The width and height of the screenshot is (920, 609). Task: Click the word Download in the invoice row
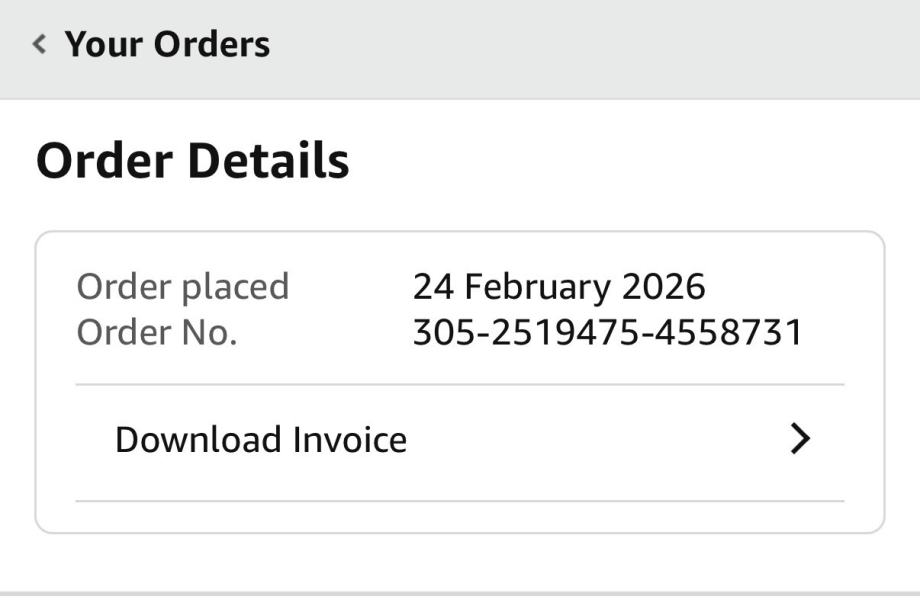(198, 440)
